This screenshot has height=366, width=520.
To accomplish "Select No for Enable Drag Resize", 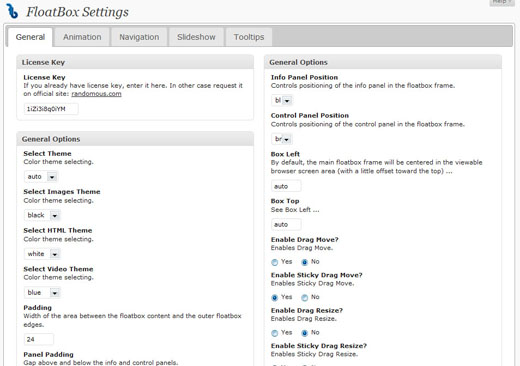I will 305,333.
